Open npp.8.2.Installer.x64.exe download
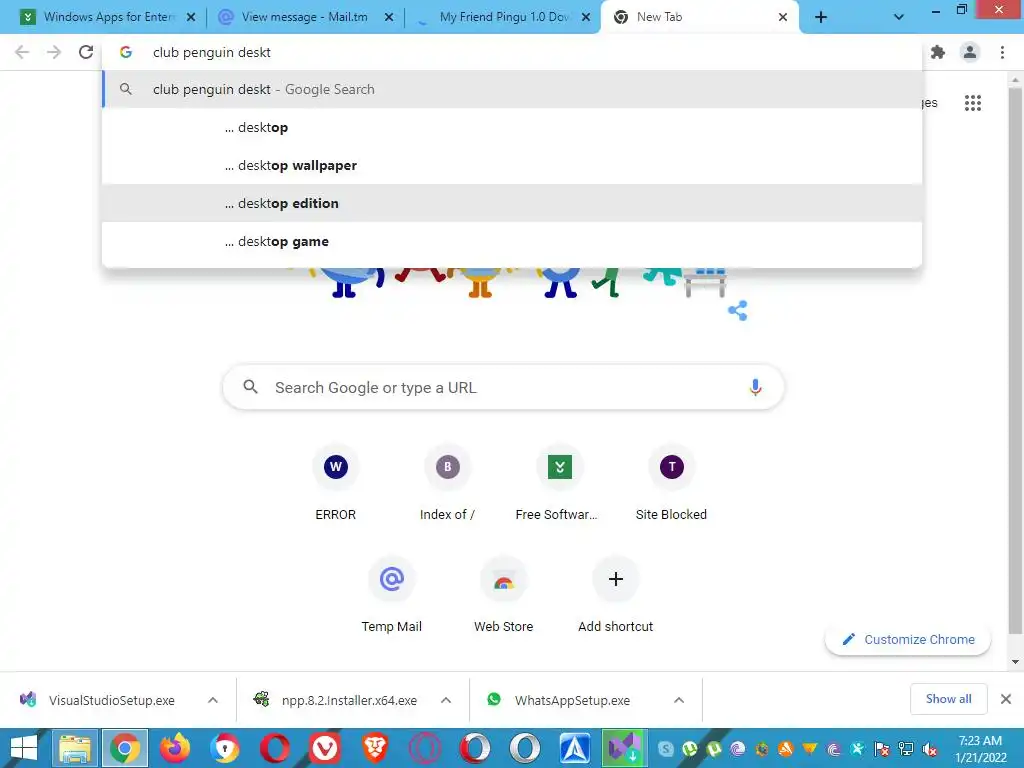 click(x=335, y=700)
